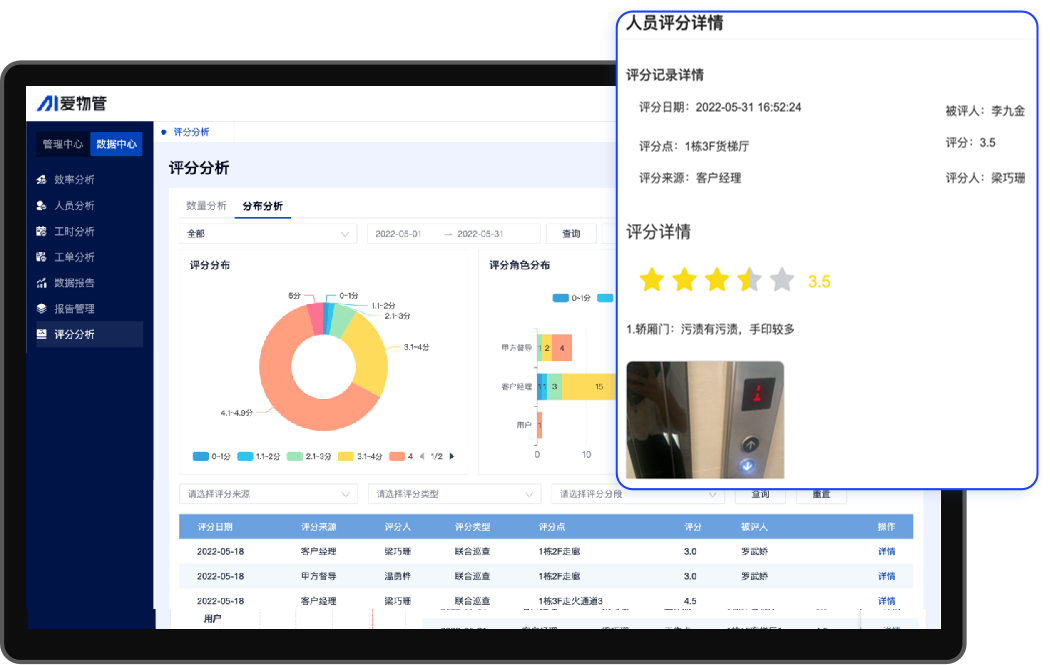Open the 请选择评分来源 dropdown
The image size is (1050, 665).
[268, 494]
